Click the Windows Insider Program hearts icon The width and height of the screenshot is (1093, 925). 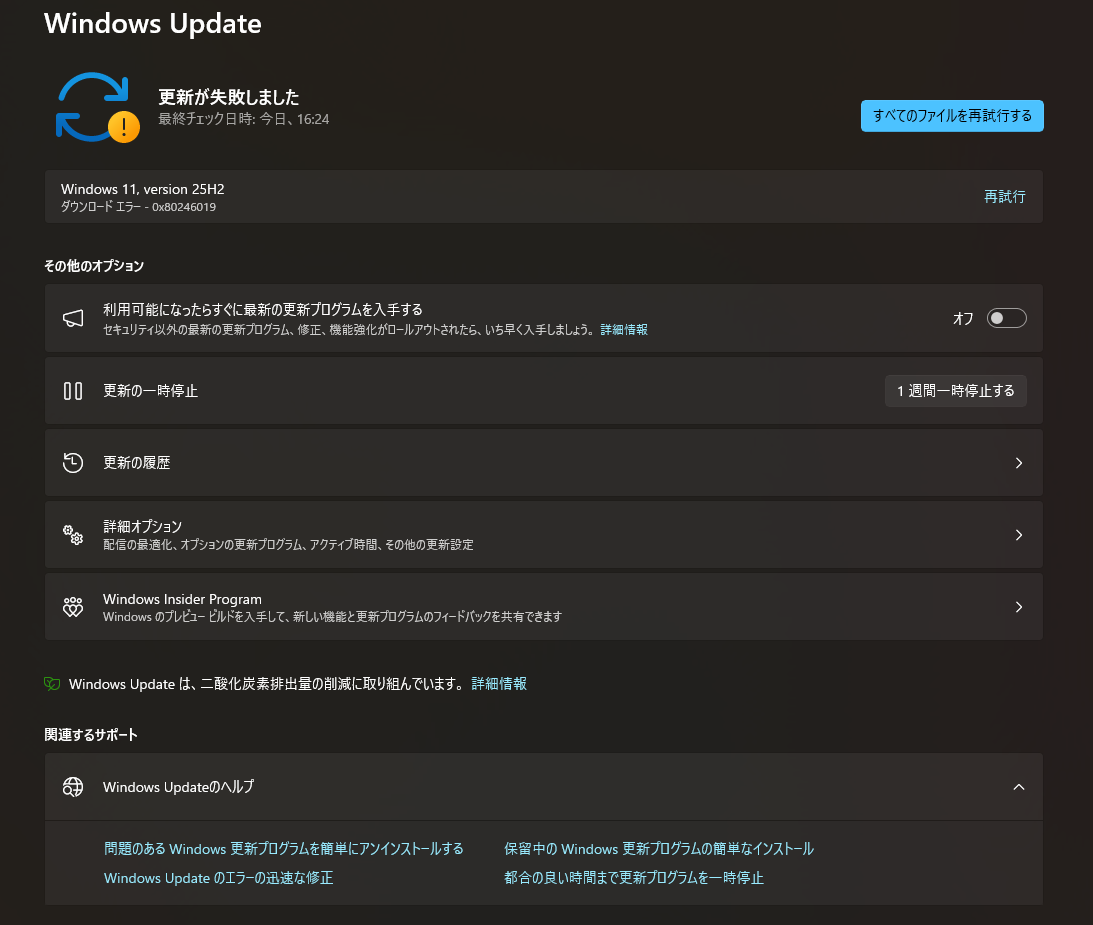pyautogui.click(x=73, y=606)
